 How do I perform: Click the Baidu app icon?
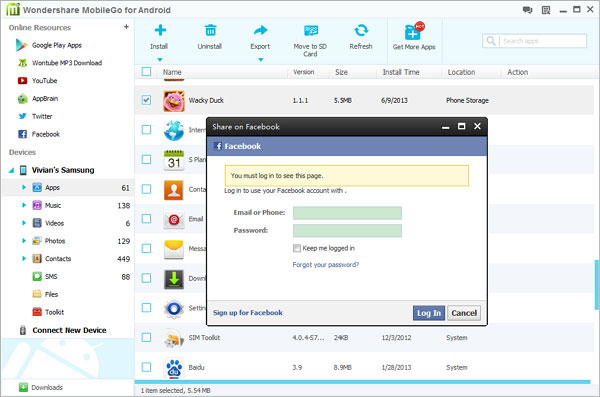point(174,368)
